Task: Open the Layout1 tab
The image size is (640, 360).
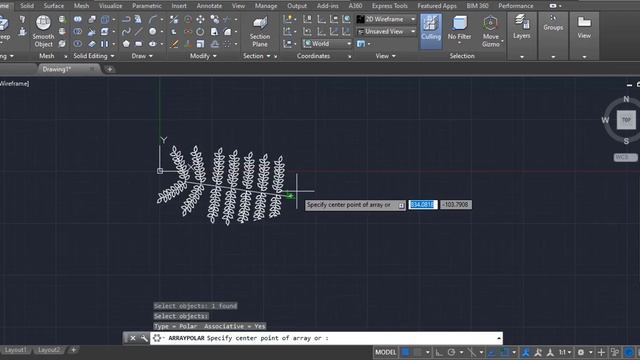Action: 15,350
